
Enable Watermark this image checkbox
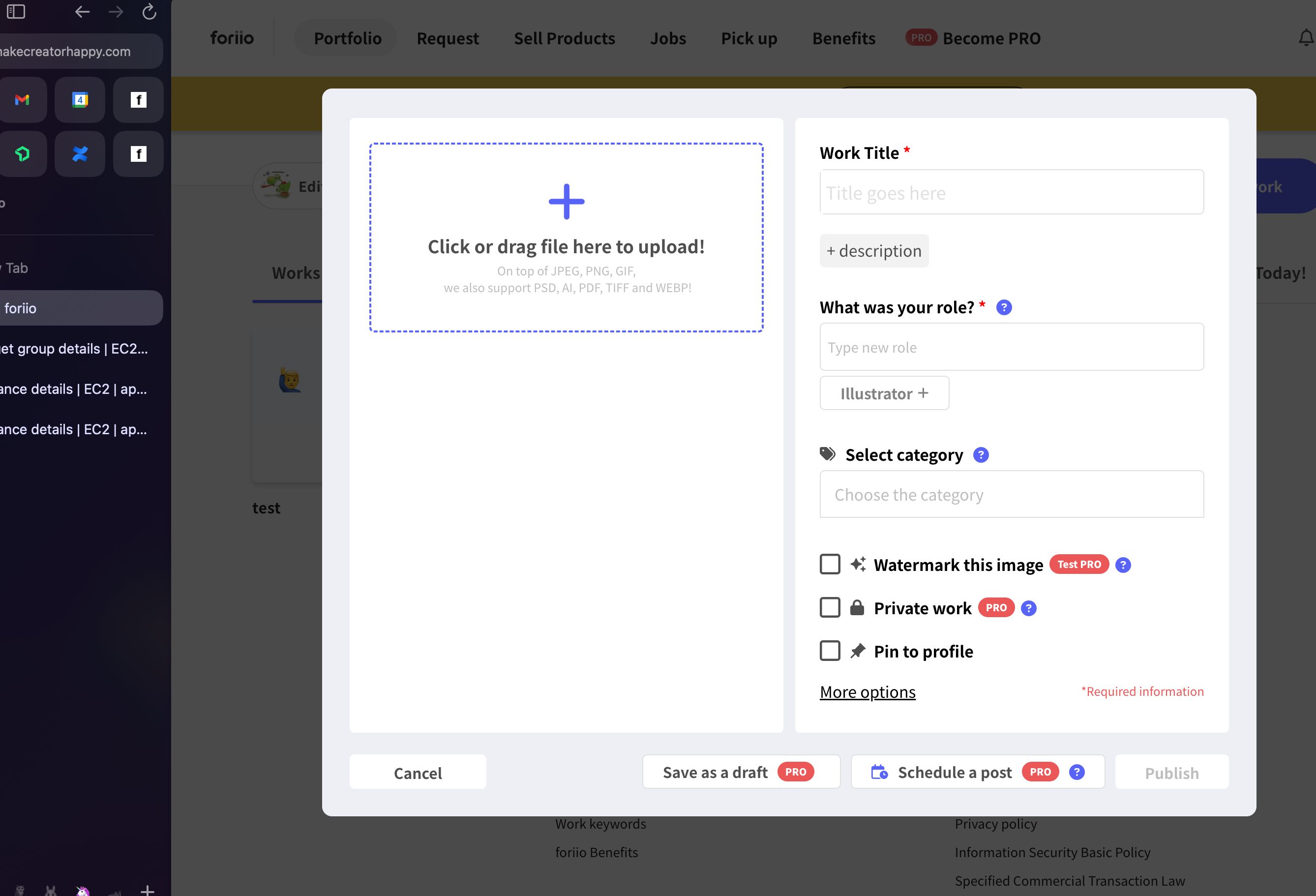pyautogui.click(x=830, y=564)
